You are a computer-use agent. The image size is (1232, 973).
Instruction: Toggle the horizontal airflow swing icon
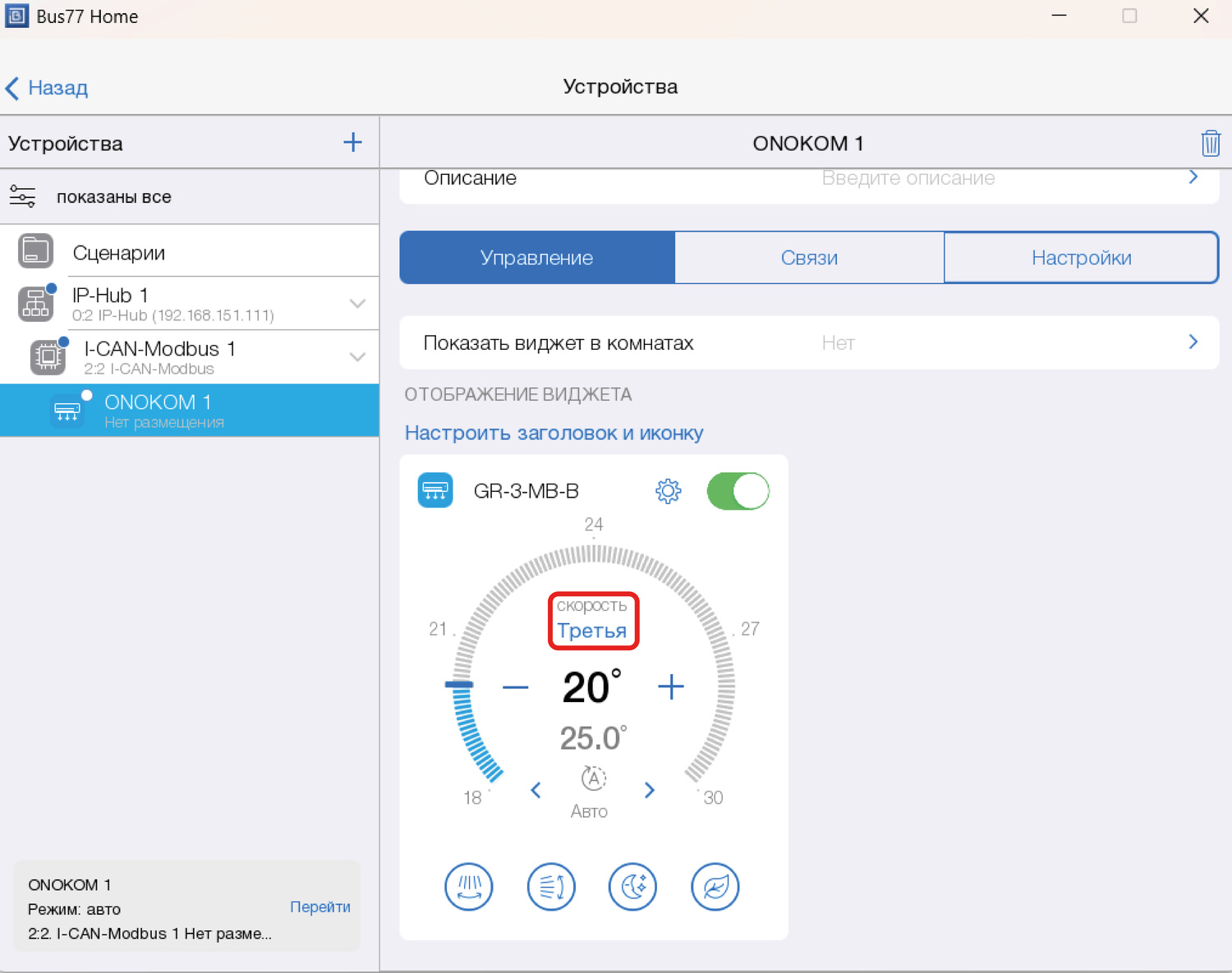pyautogui.click(x=550, y=887)
